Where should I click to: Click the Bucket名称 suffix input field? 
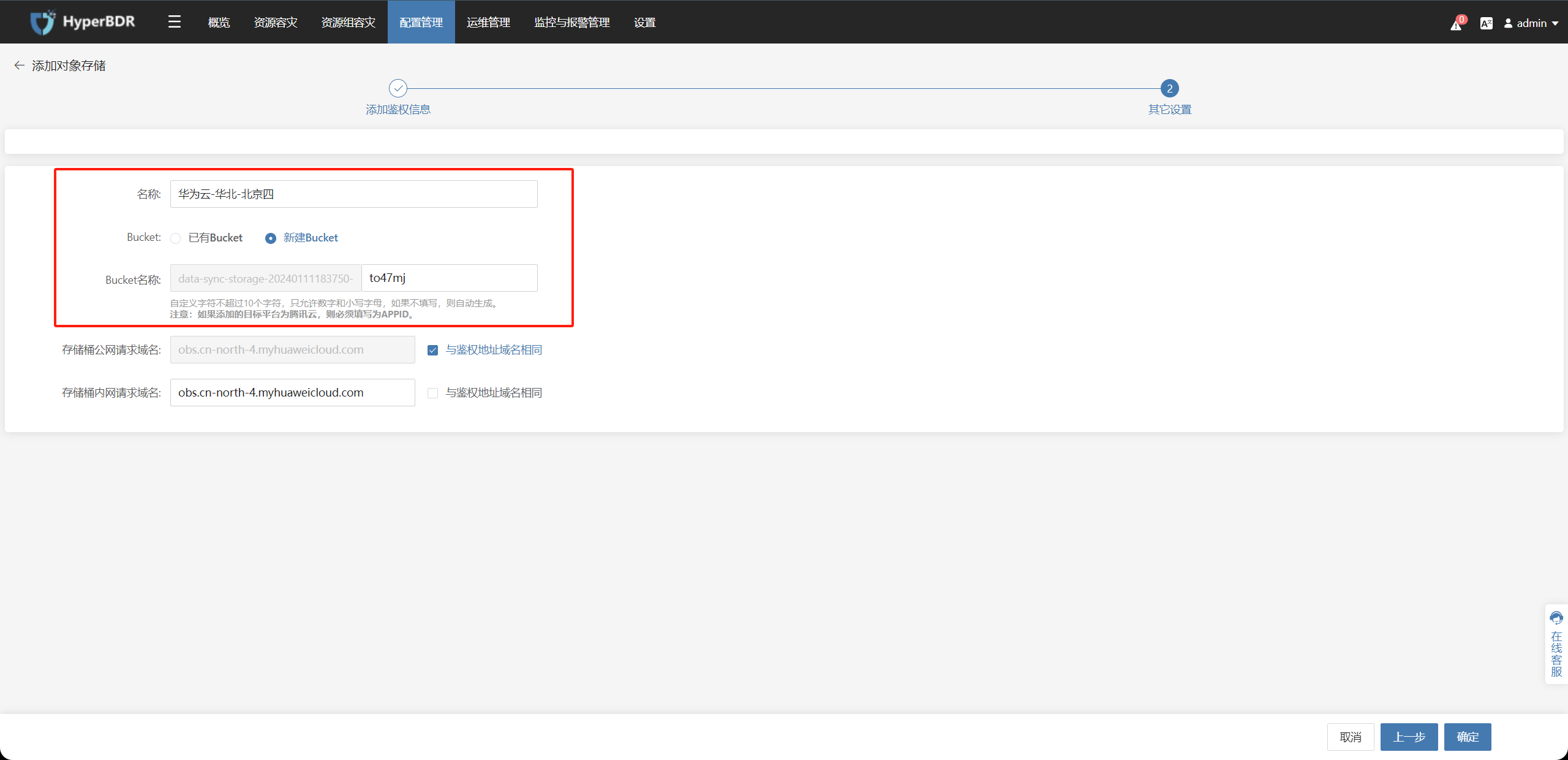pyautogui.click(x=450, y=278)
